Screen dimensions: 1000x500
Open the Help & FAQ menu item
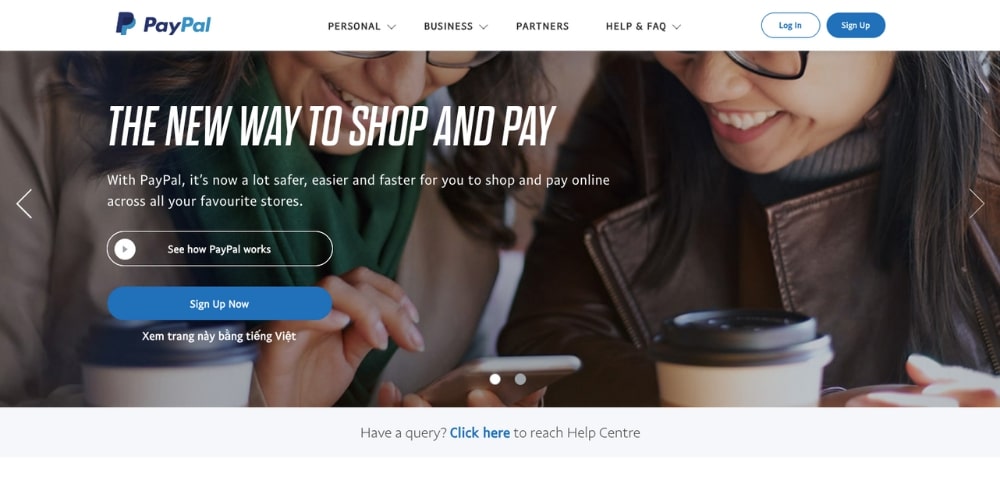[x=636, y=26]
